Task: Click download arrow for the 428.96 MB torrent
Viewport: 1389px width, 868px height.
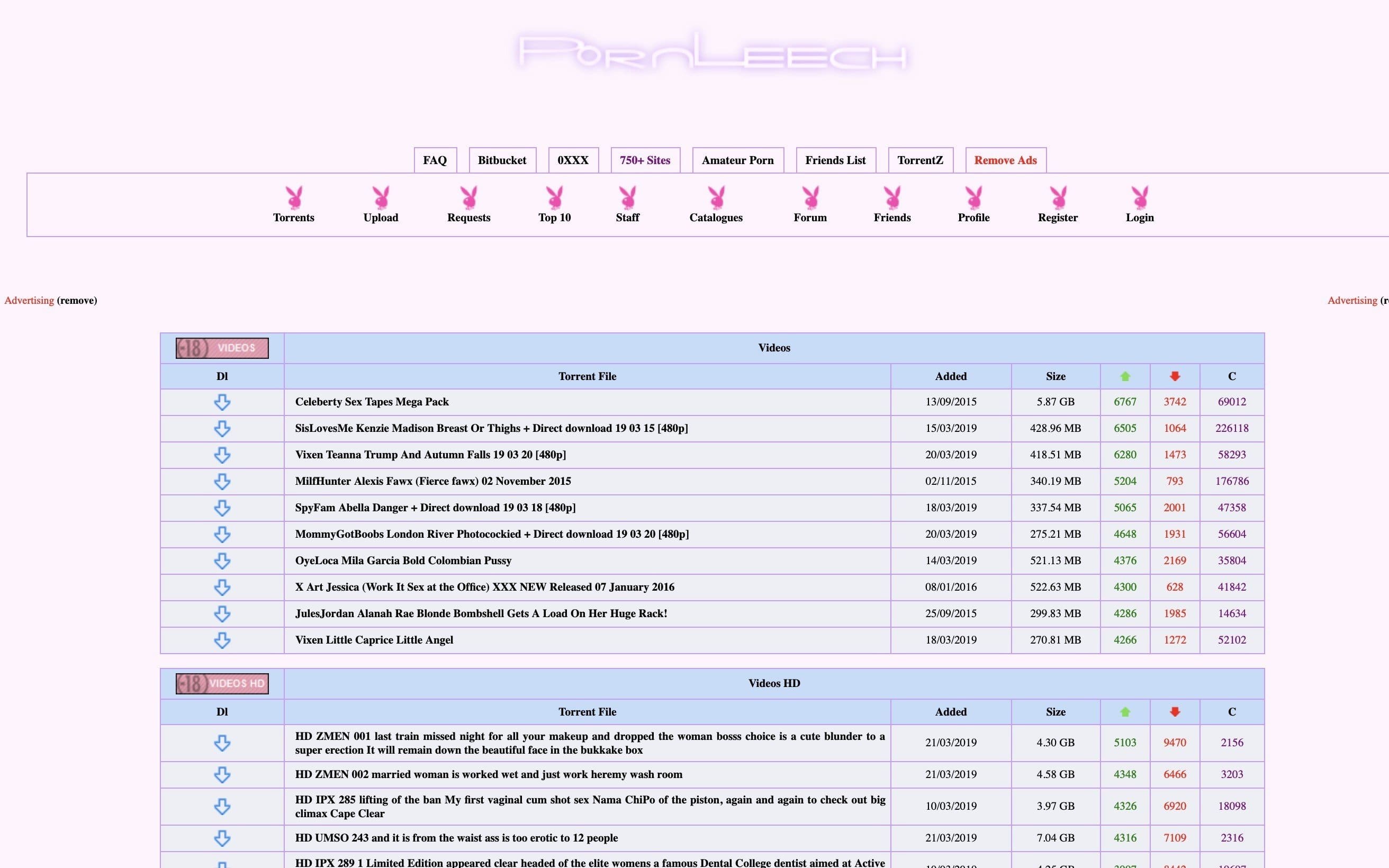Action: click(222, 428)
